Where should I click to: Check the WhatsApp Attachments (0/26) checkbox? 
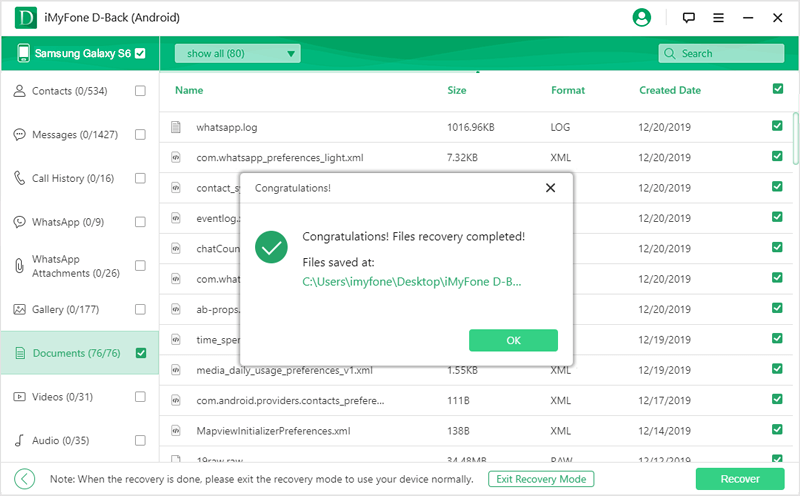(140, 266)
